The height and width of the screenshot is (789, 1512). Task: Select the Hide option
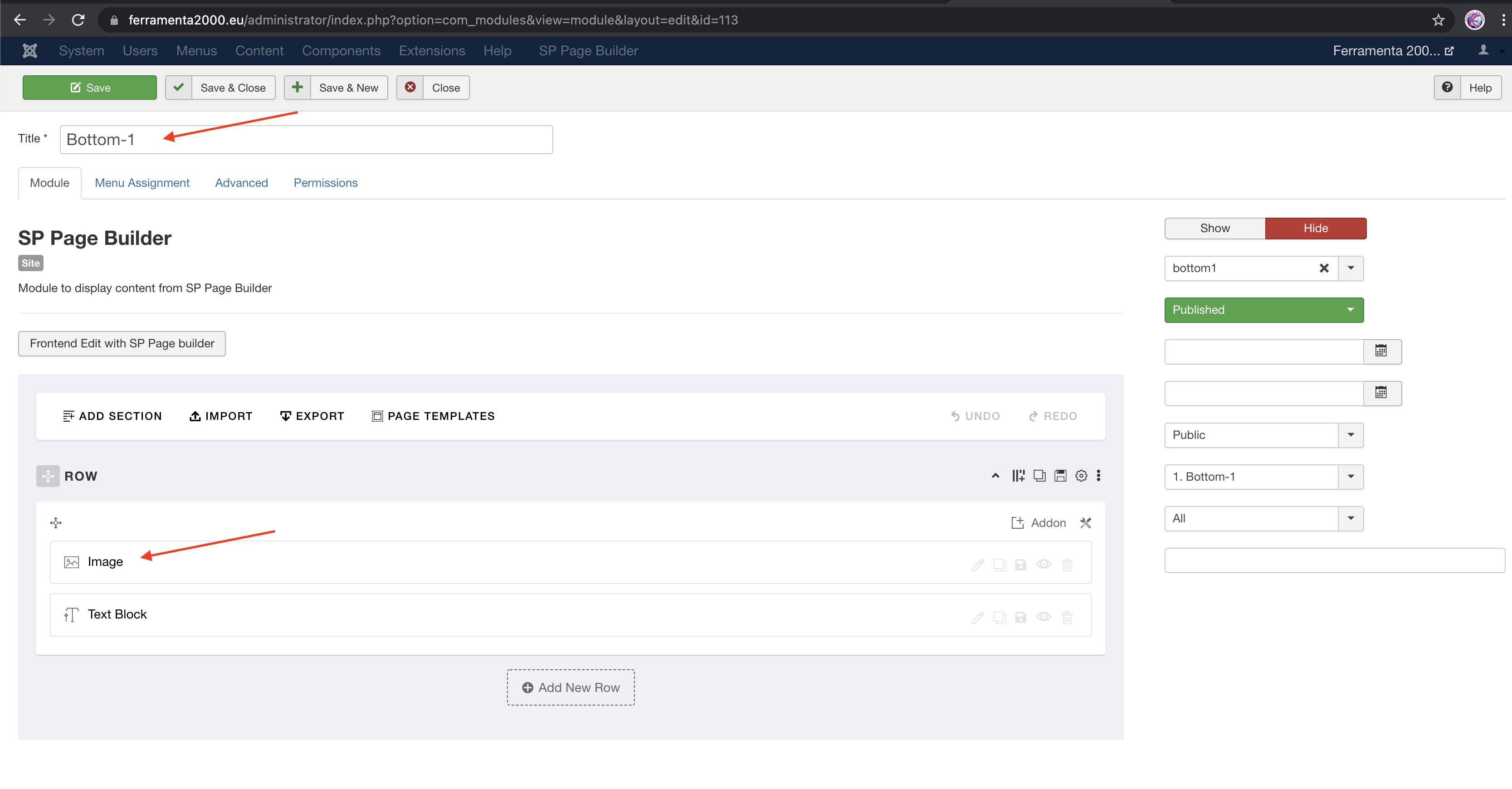coord(1315,229)
